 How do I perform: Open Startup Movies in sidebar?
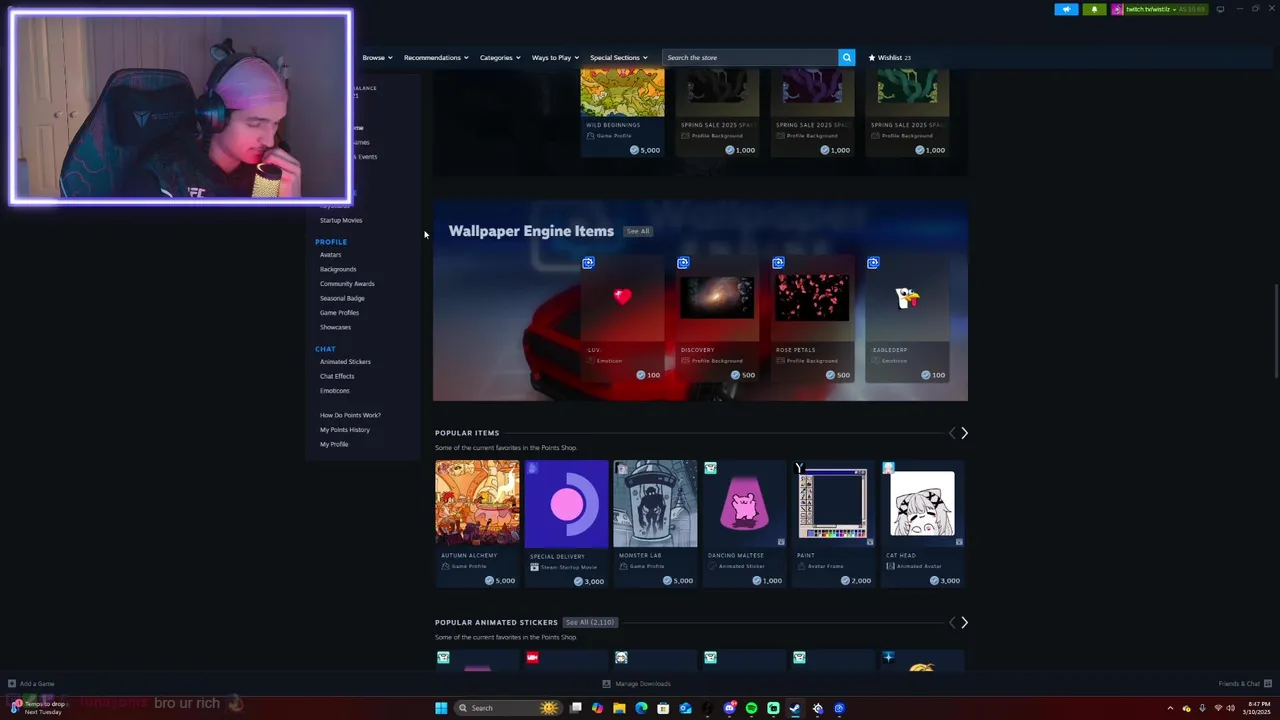[341, 220]
